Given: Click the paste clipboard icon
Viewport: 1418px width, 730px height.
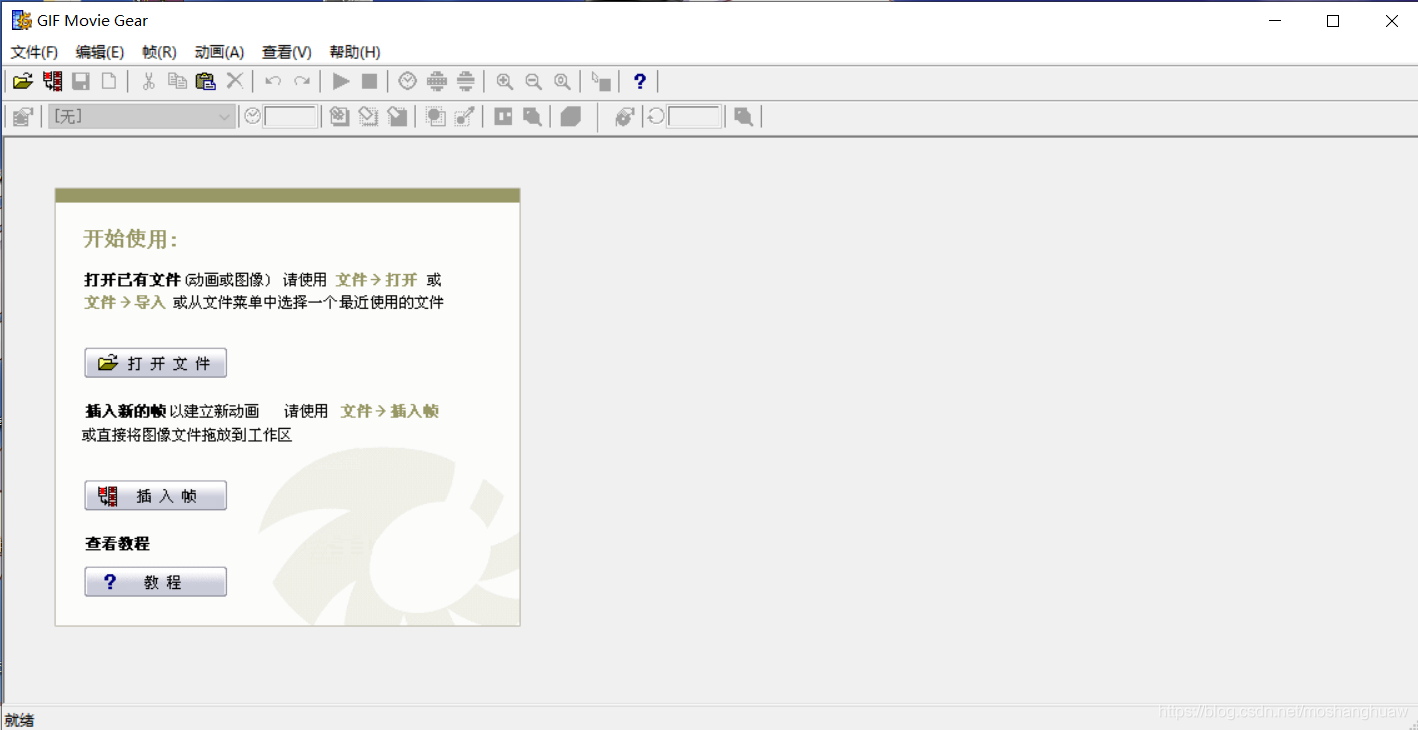Looking at the screenshot, I should click(x=206, y=82).
